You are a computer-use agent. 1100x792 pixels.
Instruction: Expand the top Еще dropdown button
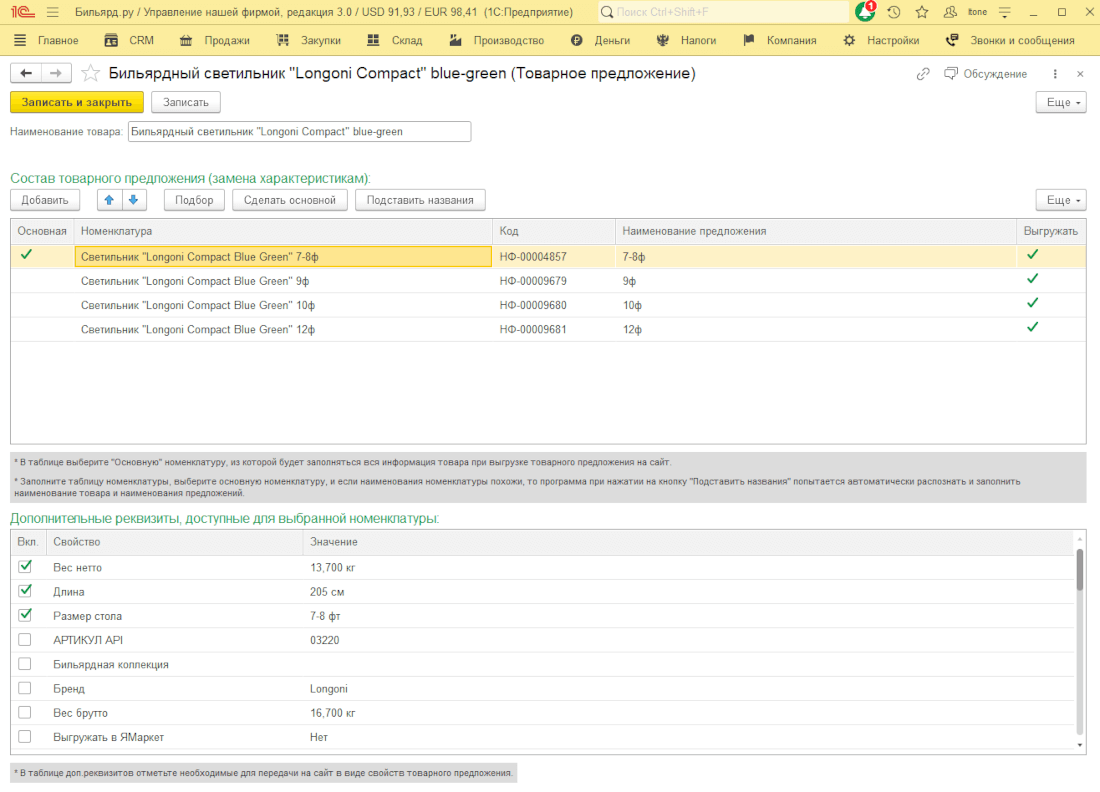(x=1059, y=102)
